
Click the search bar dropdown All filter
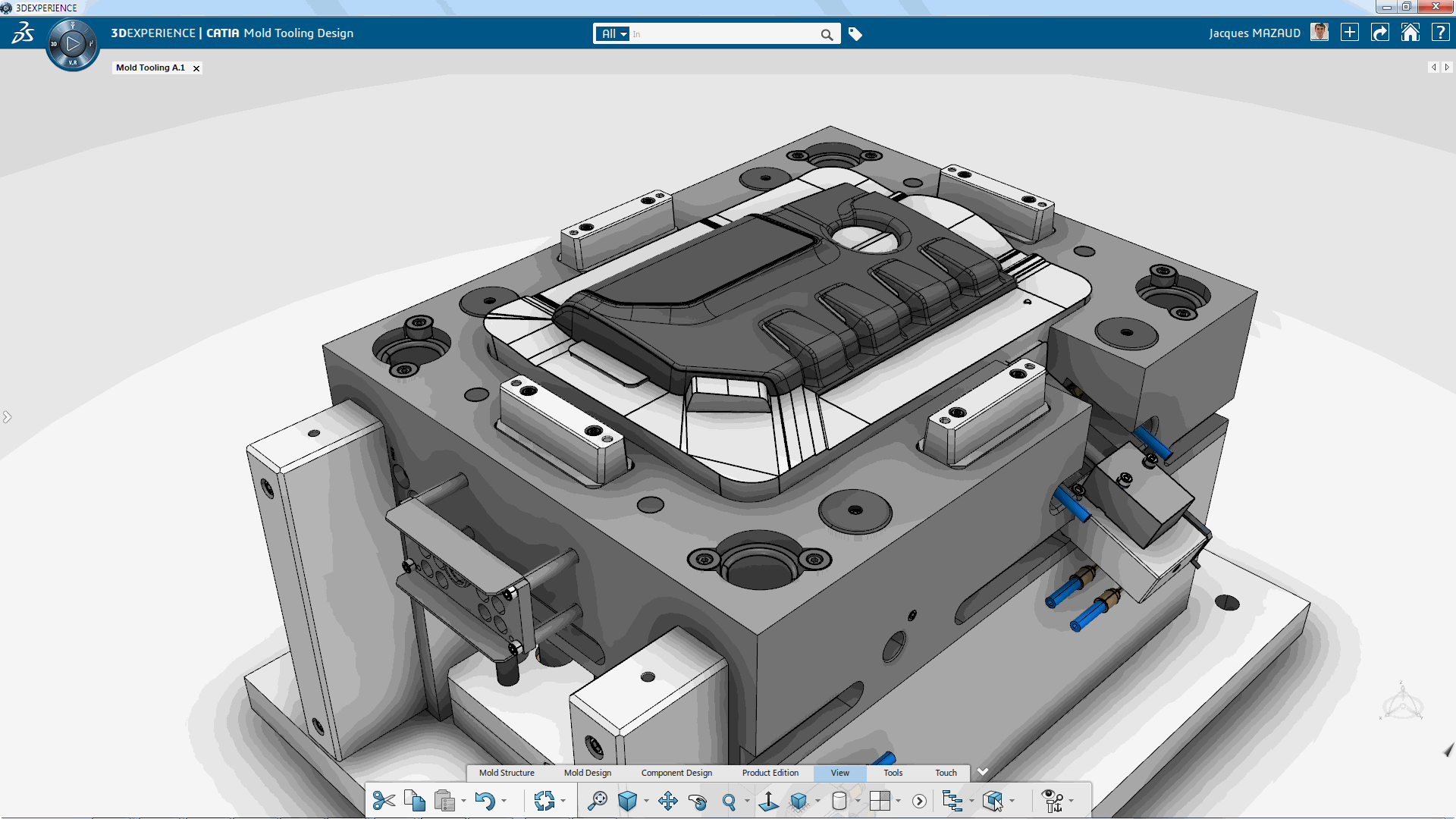click(x=613, y=33)
